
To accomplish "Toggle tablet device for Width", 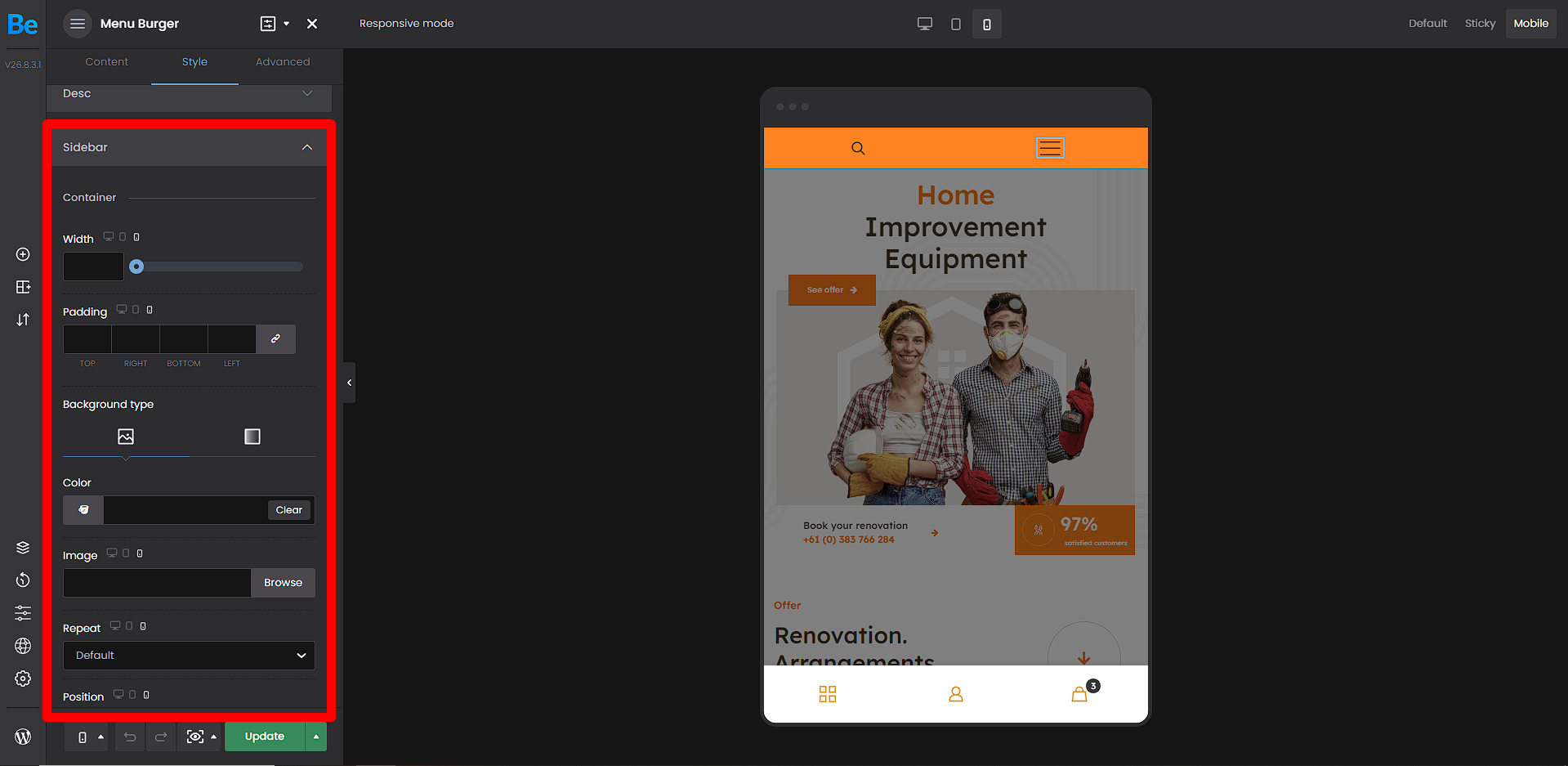I will pos(123,237).
